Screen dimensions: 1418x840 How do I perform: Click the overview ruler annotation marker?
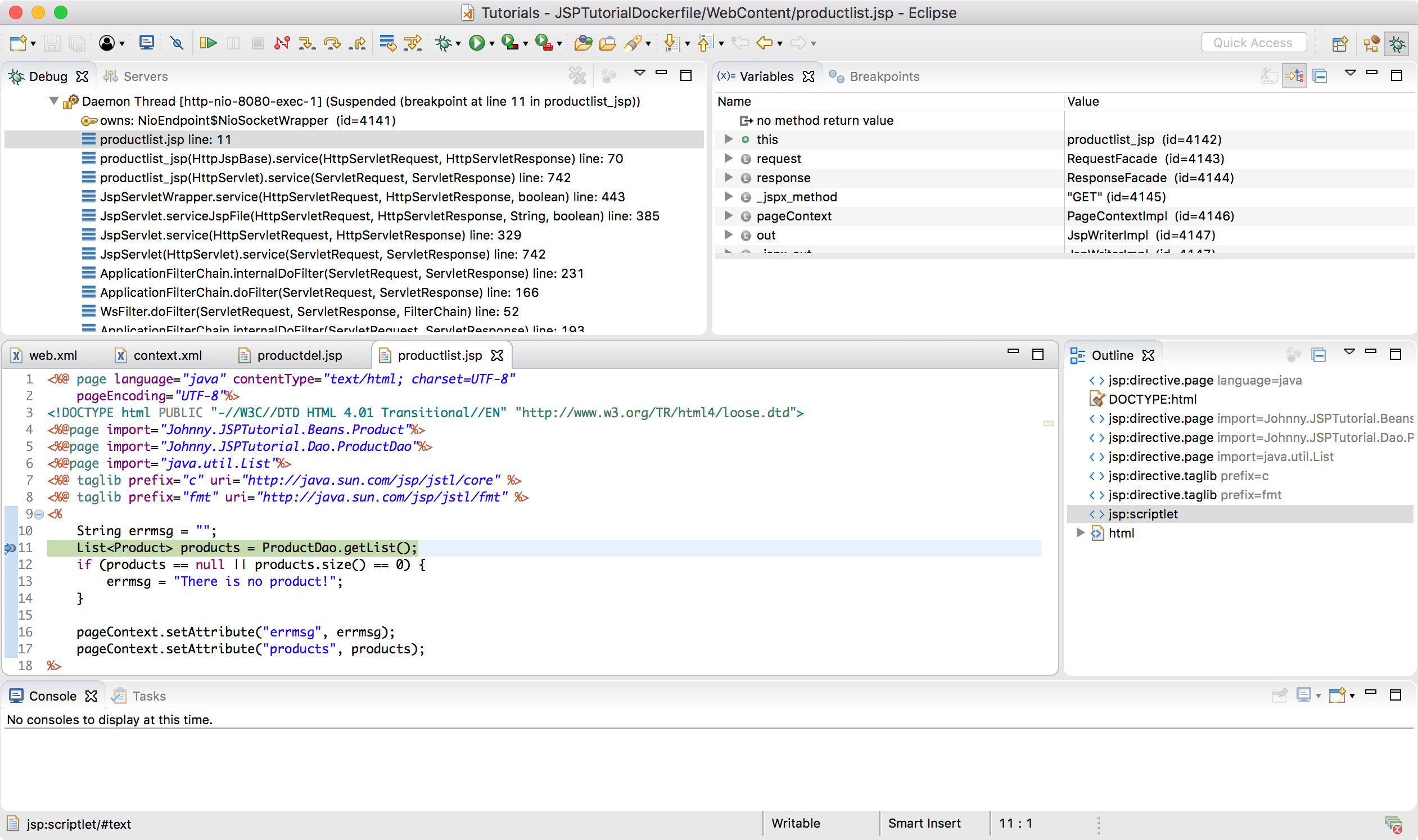tap(1049, 423)
